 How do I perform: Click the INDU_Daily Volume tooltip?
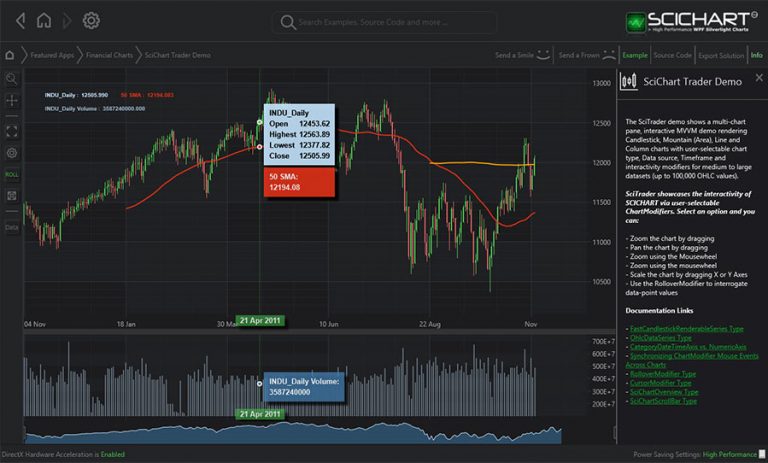pos(304,387)
